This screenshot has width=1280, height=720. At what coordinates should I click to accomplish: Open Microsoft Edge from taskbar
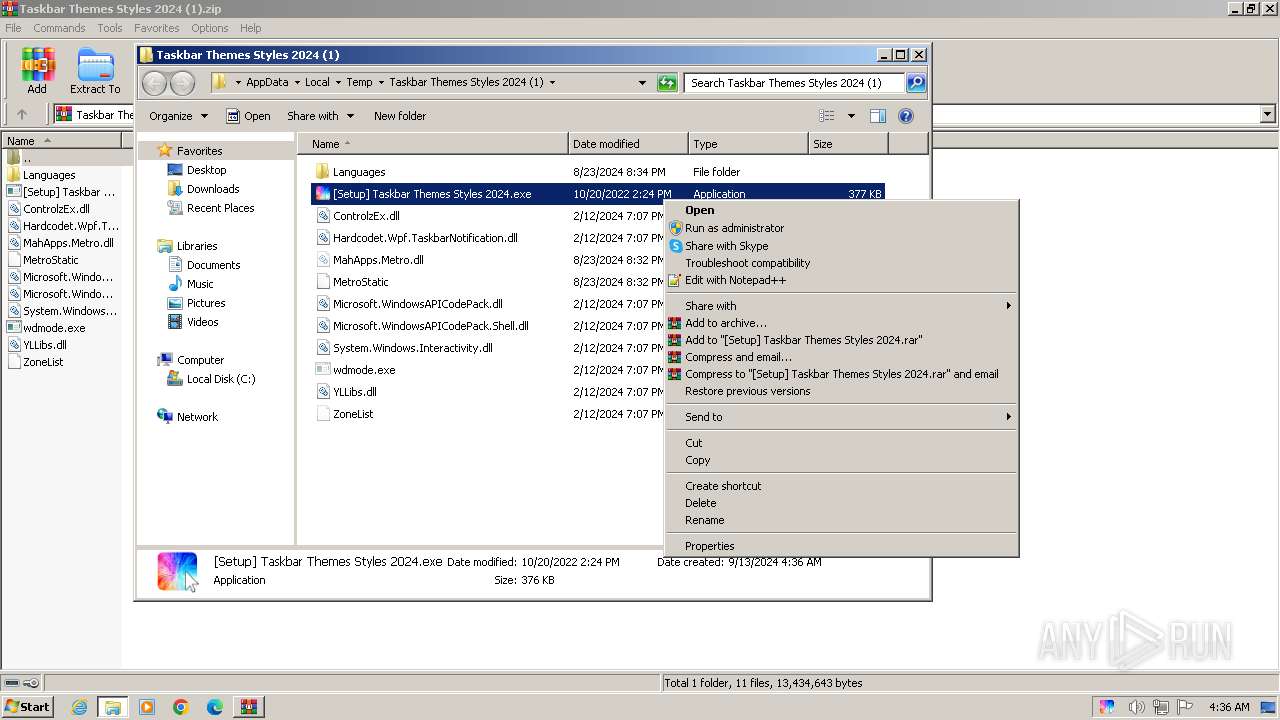(x=215, y=707)
